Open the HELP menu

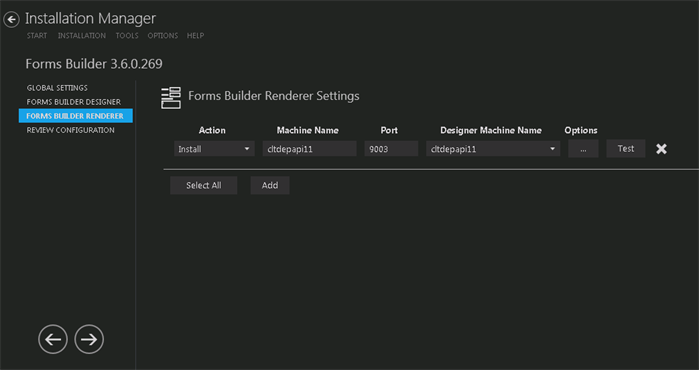click(x=195, y=36)
